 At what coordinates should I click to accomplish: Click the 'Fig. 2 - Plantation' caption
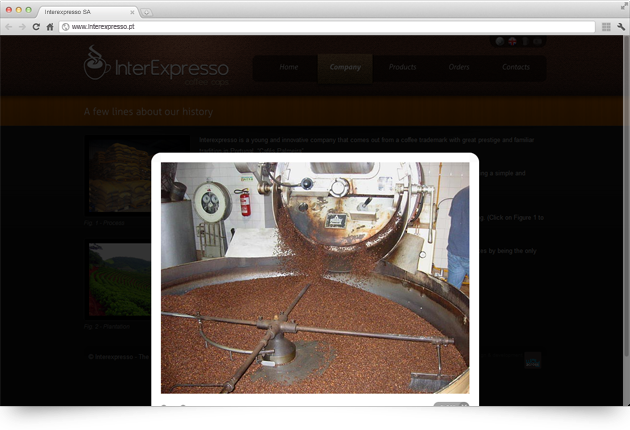coord(107,327)
